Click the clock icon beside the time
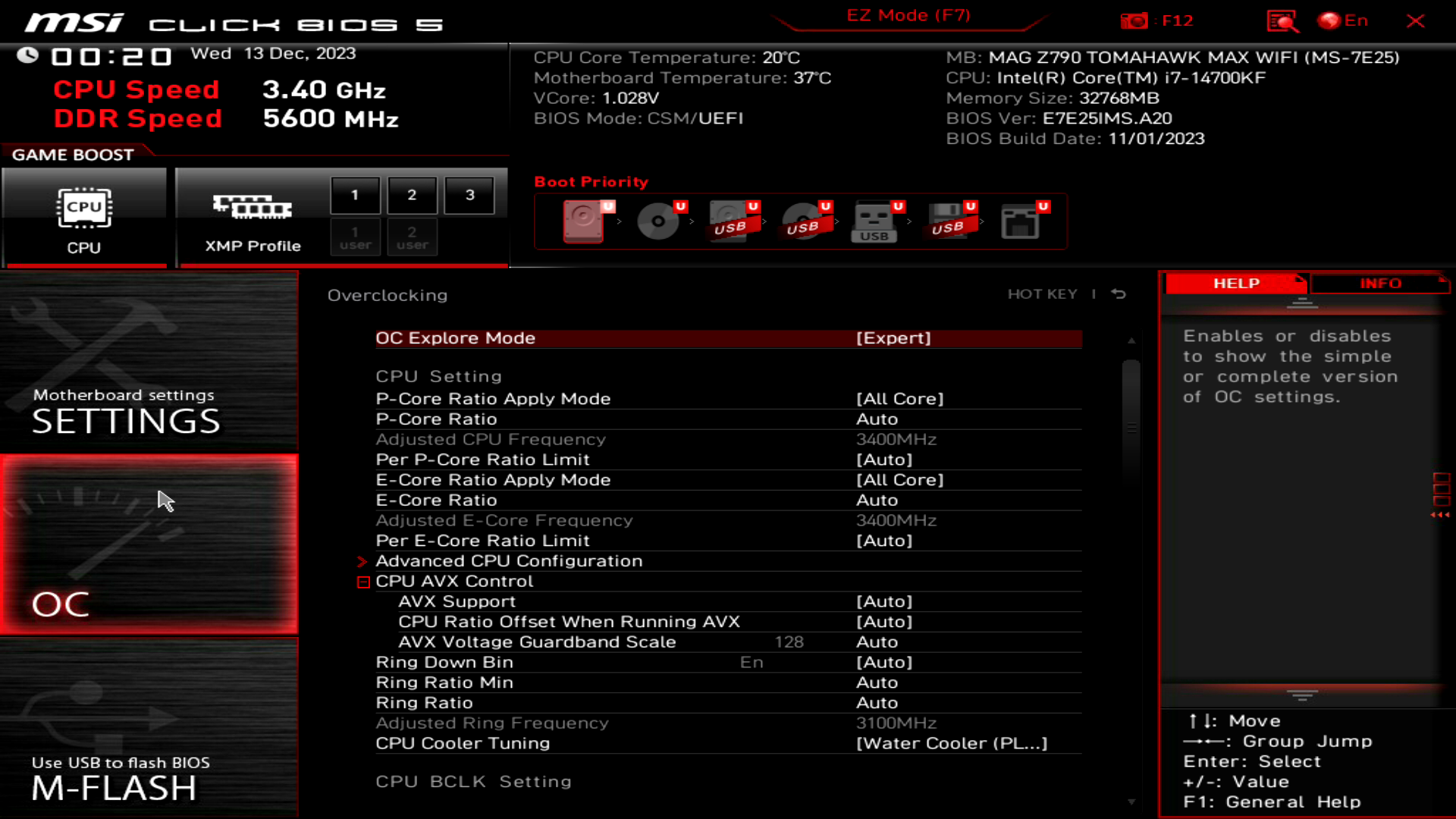1456x819 pixels. coord(28,55)
